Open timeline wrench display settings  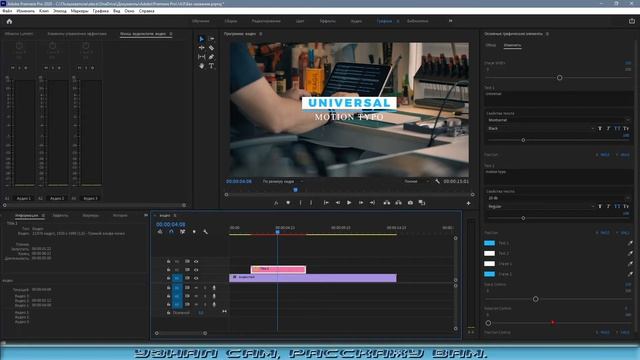pyautogui.click(x=205, y=232)
